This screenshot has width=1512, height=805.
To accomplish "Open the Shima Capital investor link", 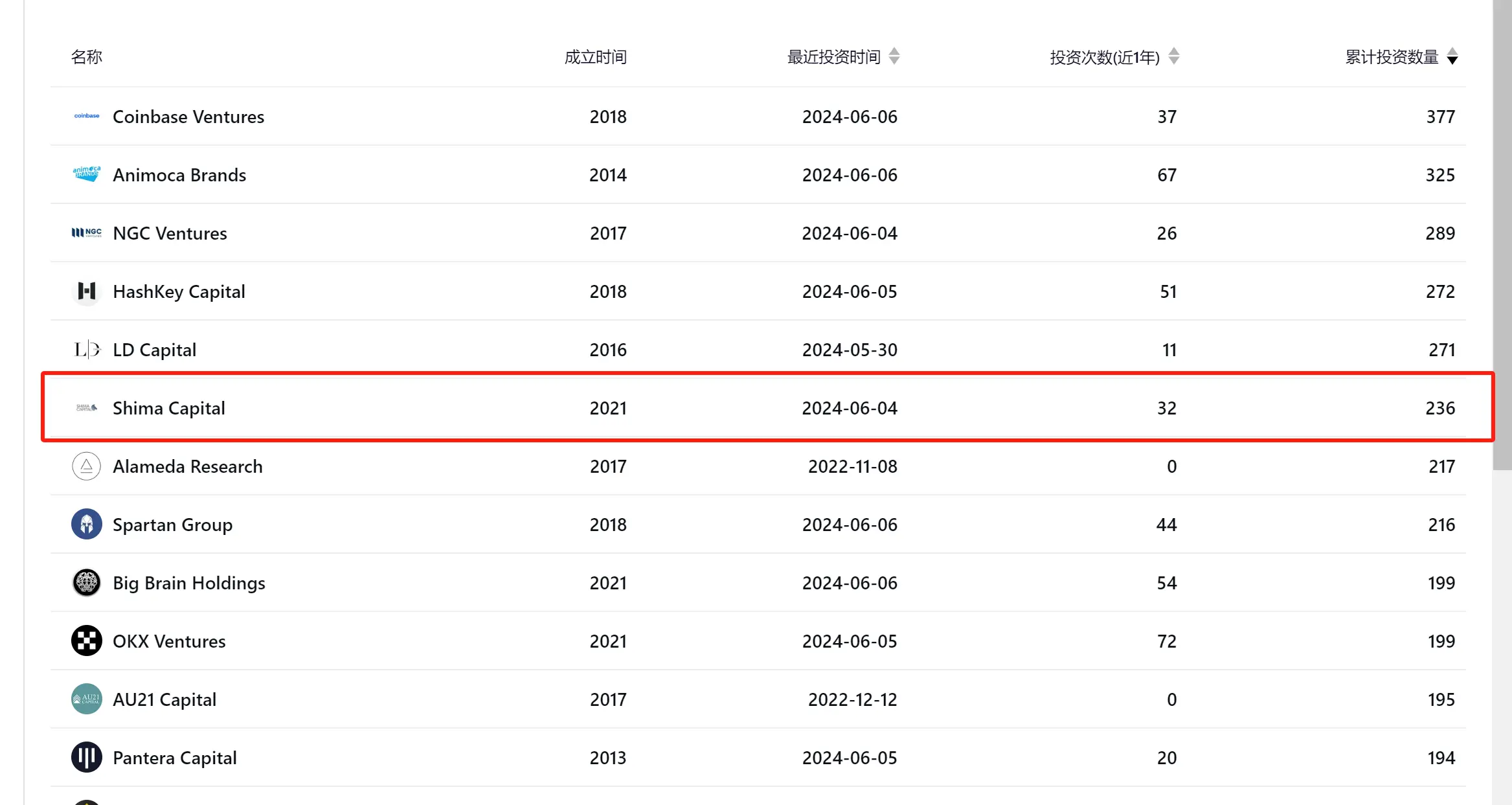I will (x=169, y=408).
